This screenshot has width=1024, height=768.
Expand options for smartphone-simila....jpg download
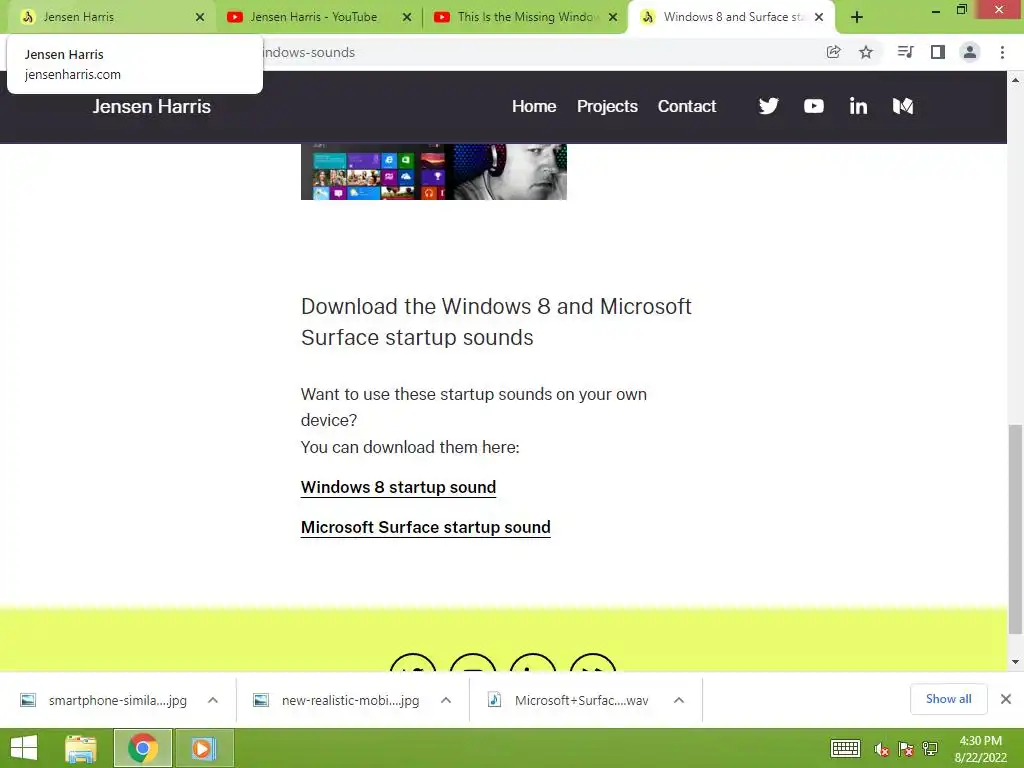click(x=213, y=700)
